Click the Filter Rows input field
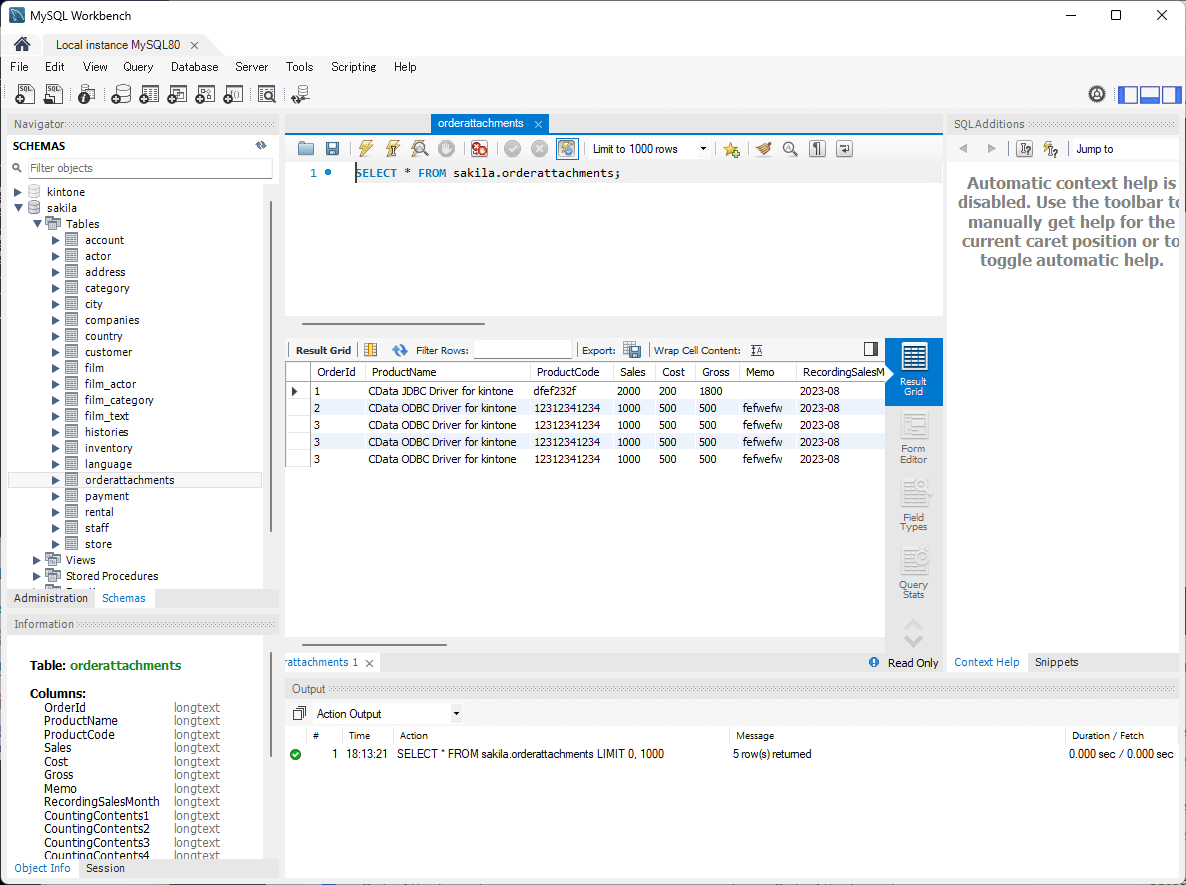 click(x=523, y=350)
